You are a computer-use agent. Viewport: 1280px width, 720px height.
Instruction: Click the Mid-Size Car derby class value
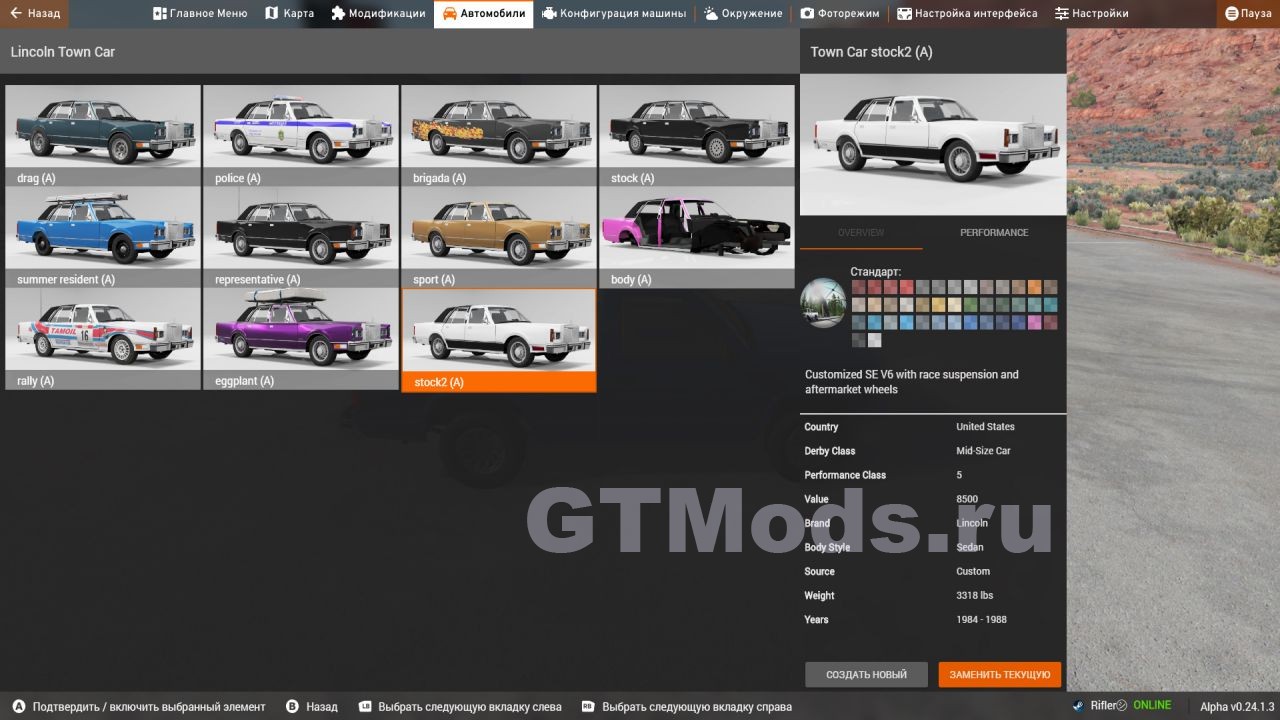pos(983,451)
